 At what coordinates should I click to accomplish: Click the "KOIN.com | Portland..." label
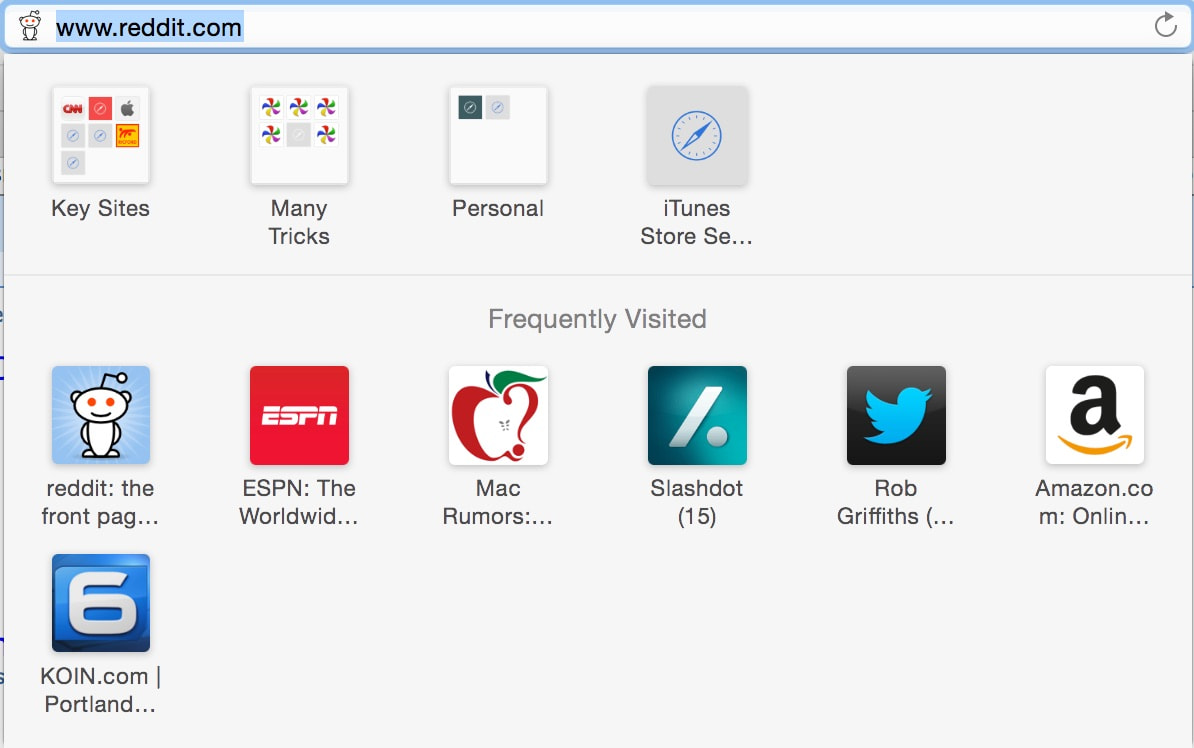point(101,690)
